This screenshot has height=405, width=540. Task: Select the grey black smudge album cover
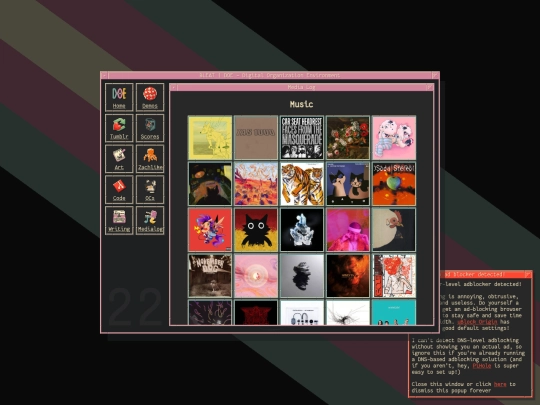point(302,276)
